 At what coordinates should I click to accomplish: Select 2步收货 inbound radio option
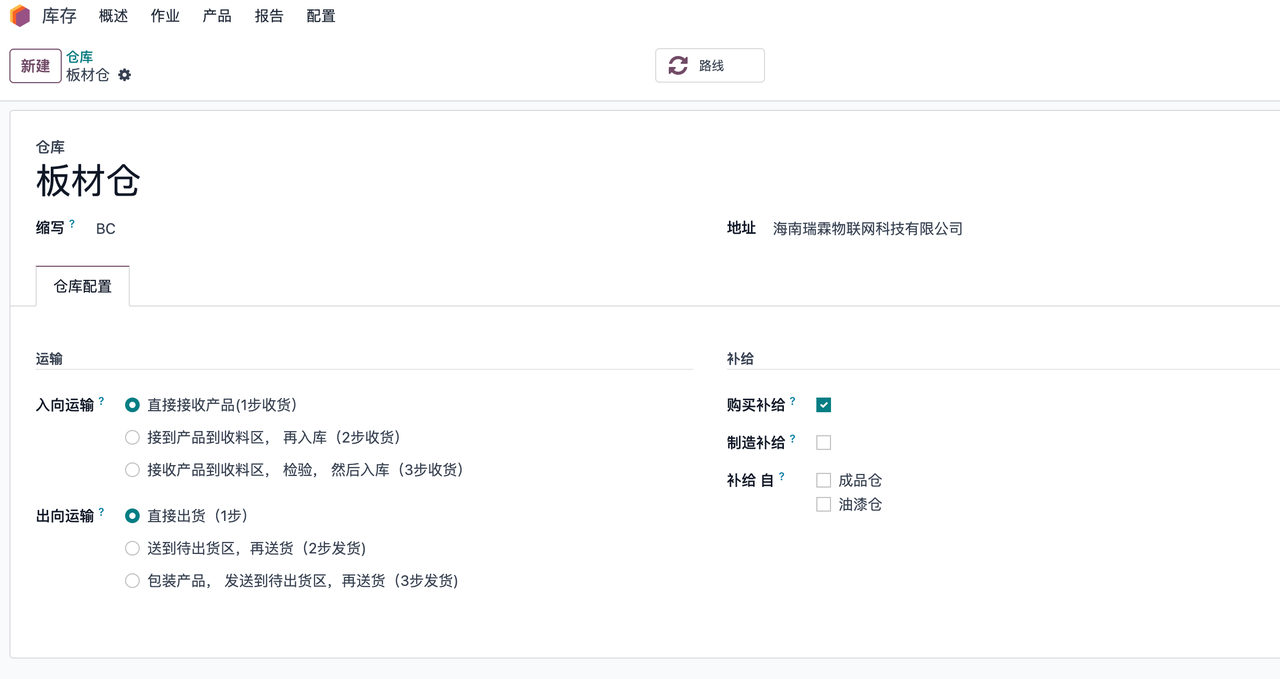click(132, 437)
